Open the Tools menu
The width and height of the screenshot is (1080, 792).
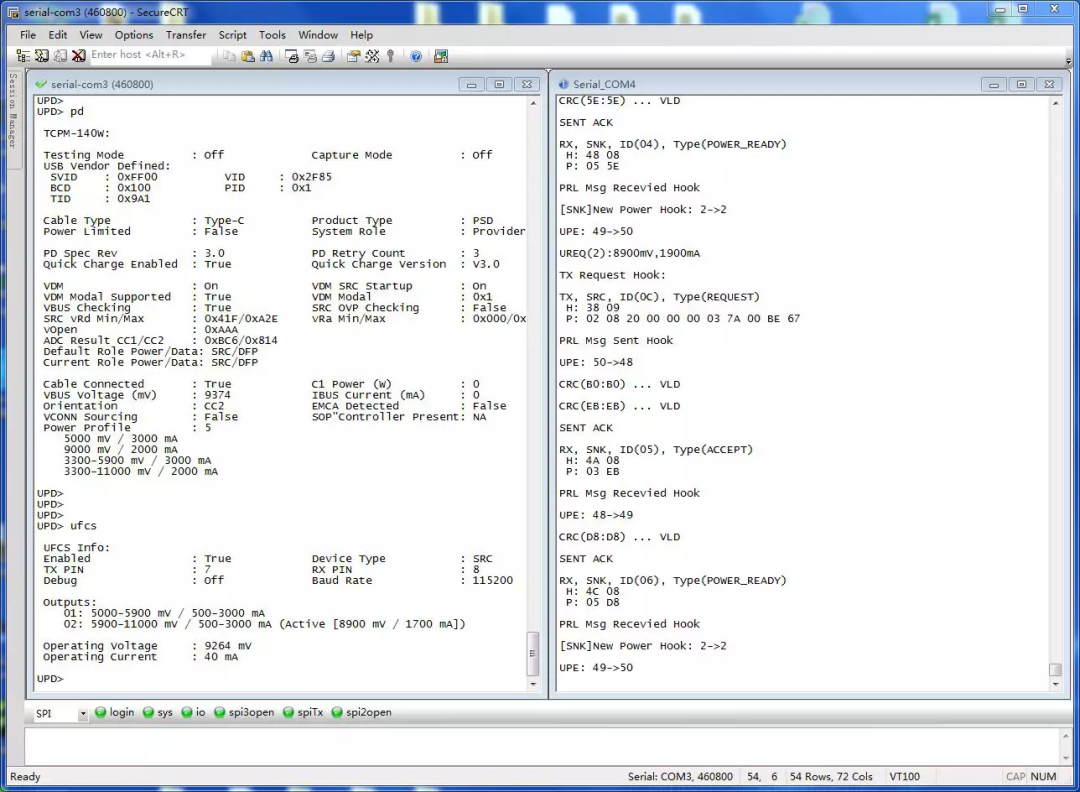click(x=272, y=34)
